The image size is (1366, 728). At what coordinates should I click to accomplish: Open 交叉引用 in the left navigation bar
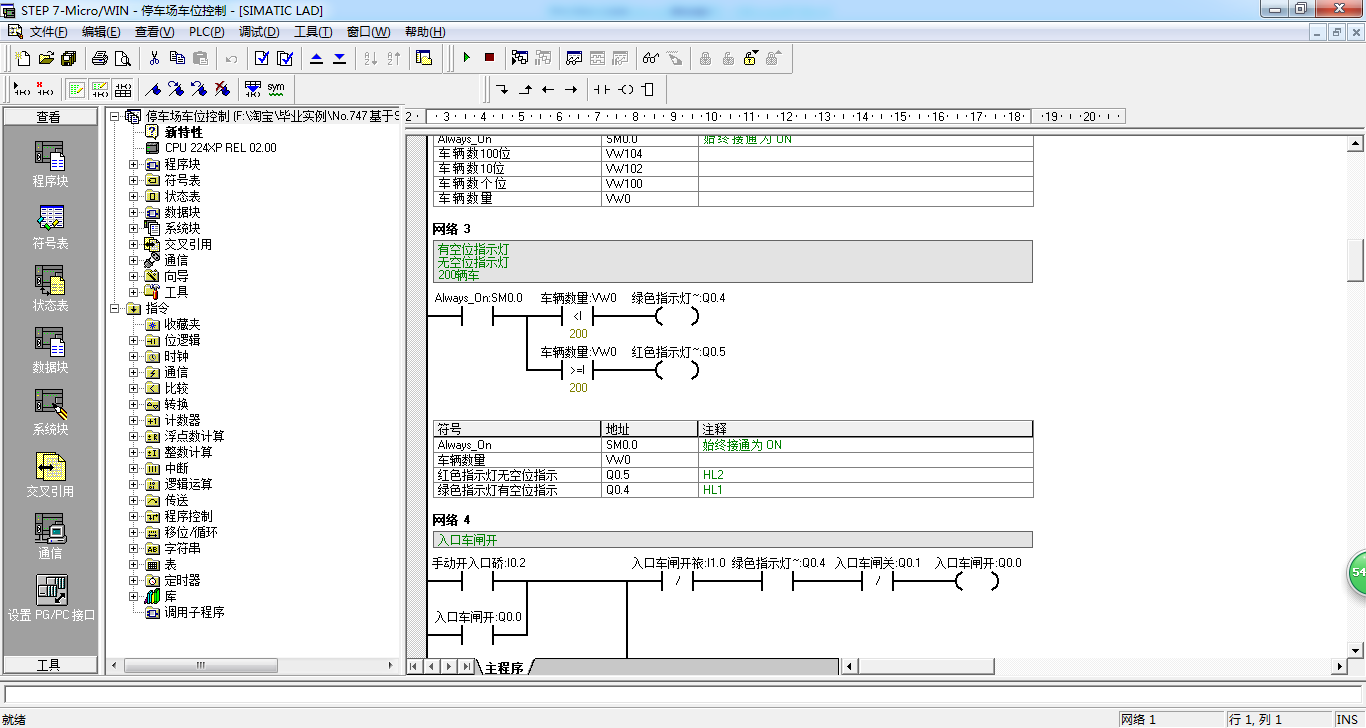click(50, 475)
